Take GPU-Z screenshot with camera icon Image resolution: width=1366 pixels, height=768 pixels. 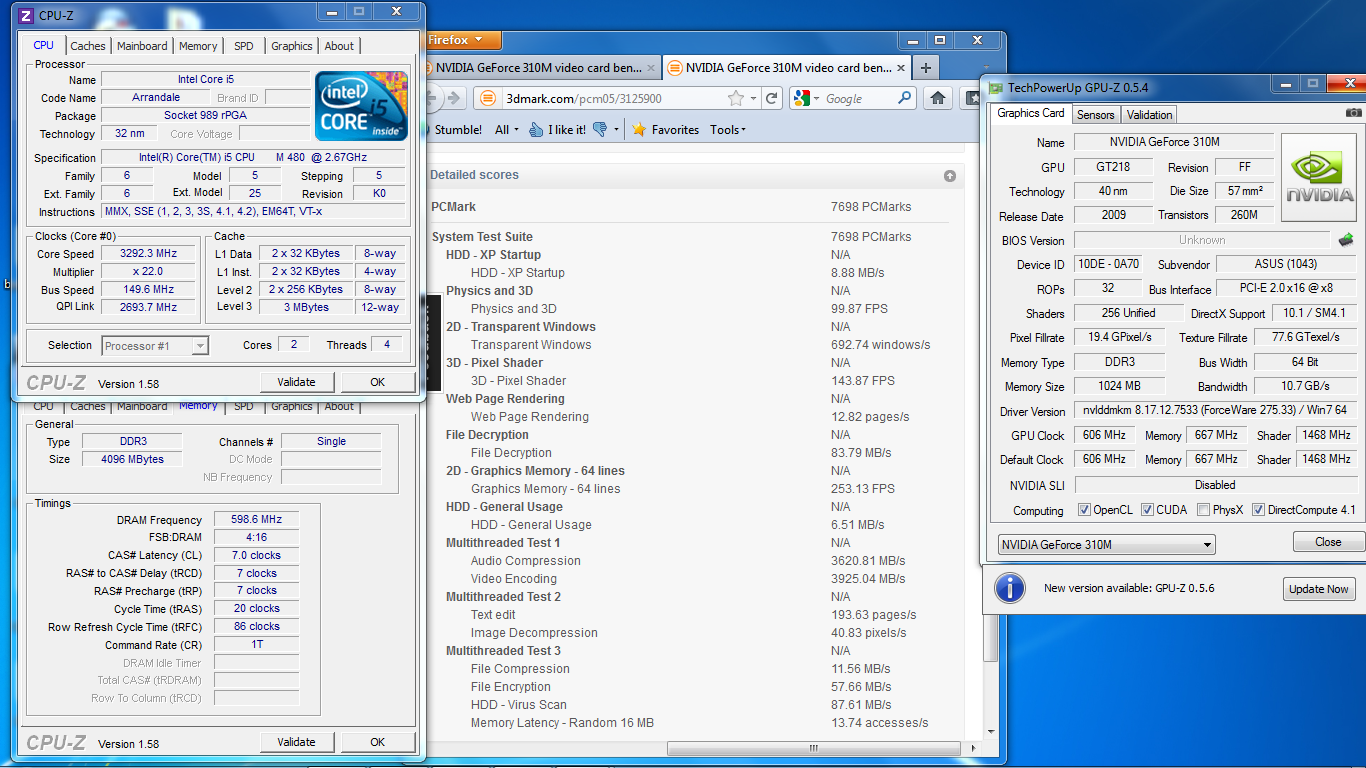1353,113
